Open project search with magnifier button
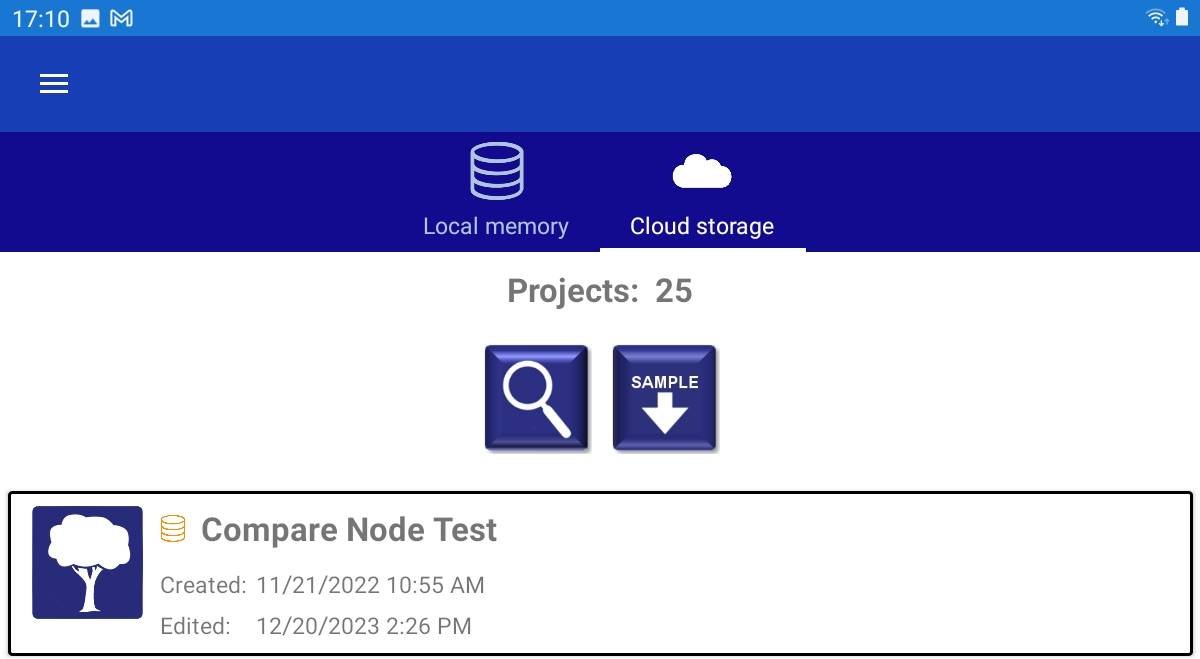Viewport: 1200px width, 659px height. coord(537,398)
